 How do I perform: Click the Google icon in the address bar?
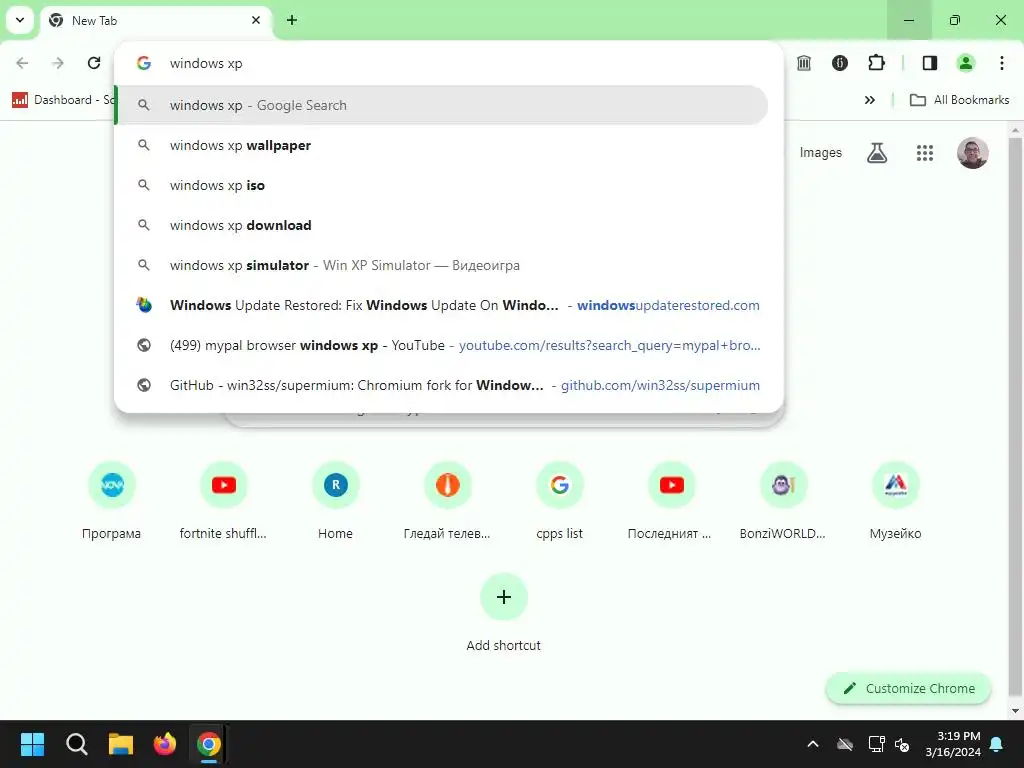pos(144,63)
